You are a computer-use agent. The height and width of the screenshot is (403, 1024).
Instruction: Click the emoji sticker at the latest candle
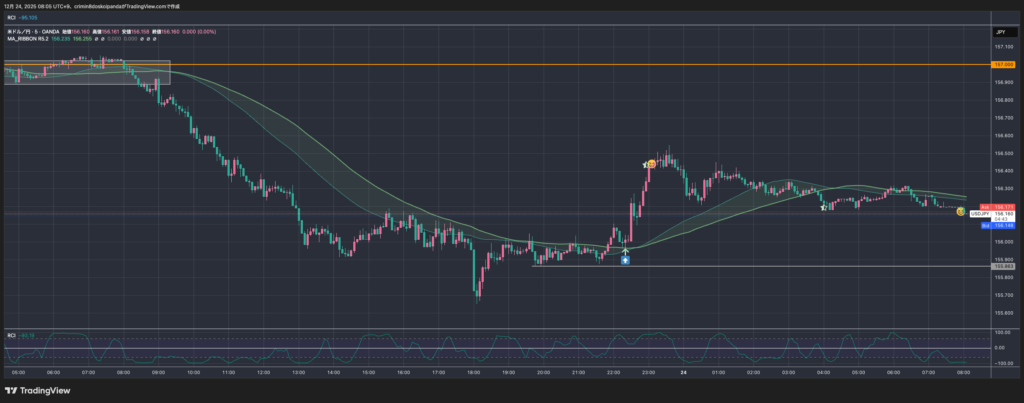[960, 212]
